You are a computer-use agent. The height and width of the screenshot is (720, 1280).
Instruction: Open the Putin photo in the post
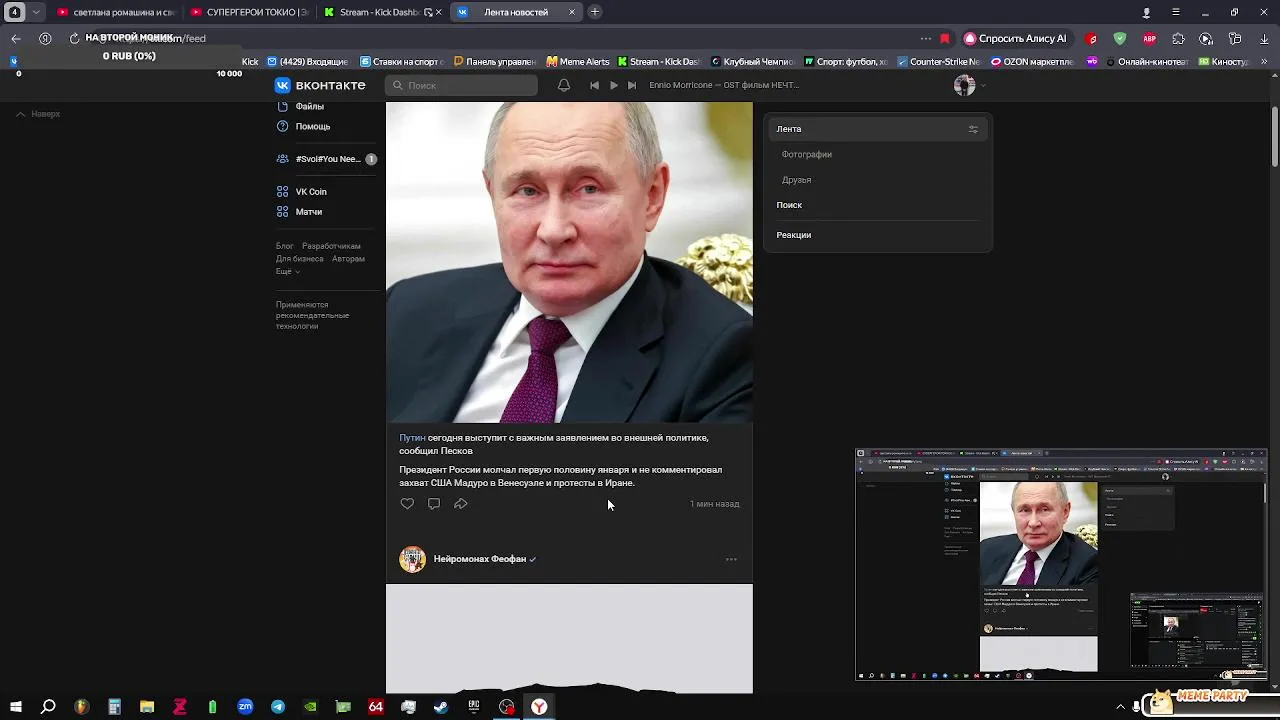[569, 262]
